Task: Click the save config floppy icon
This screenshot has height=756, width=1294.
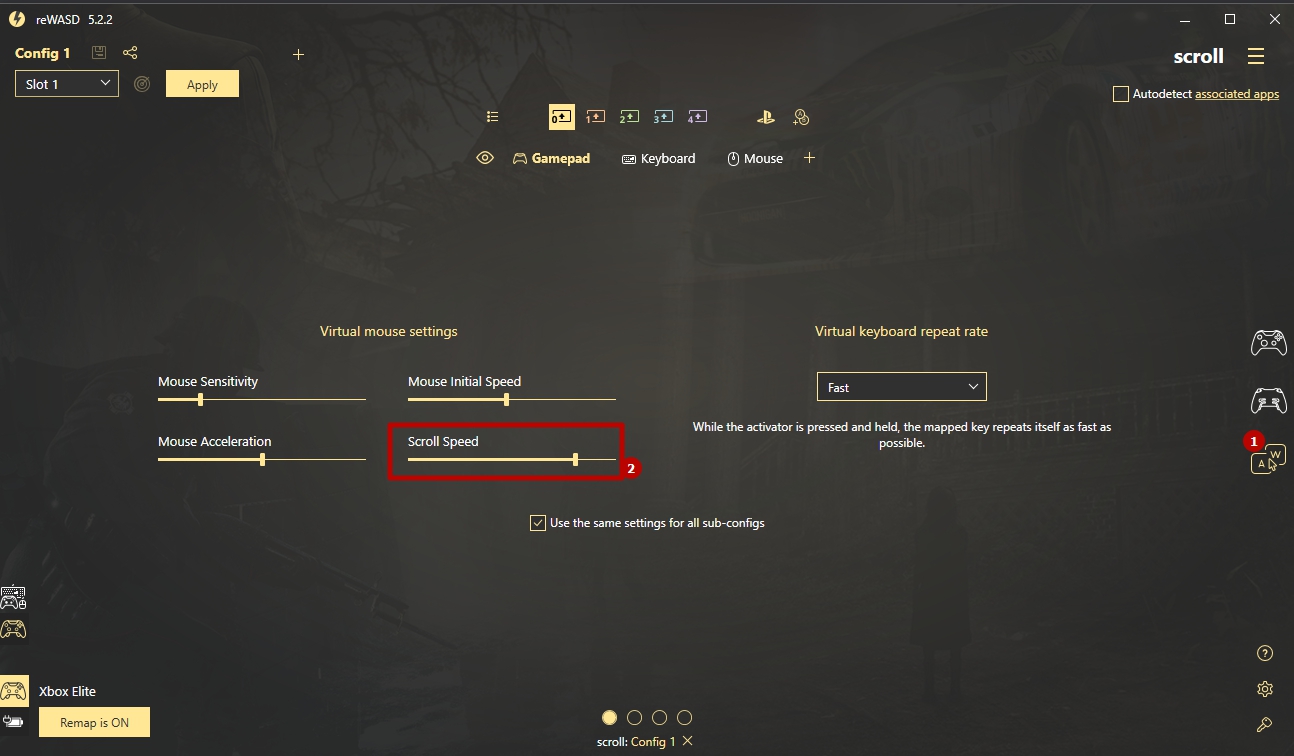Action: click(x=99, y=53)
